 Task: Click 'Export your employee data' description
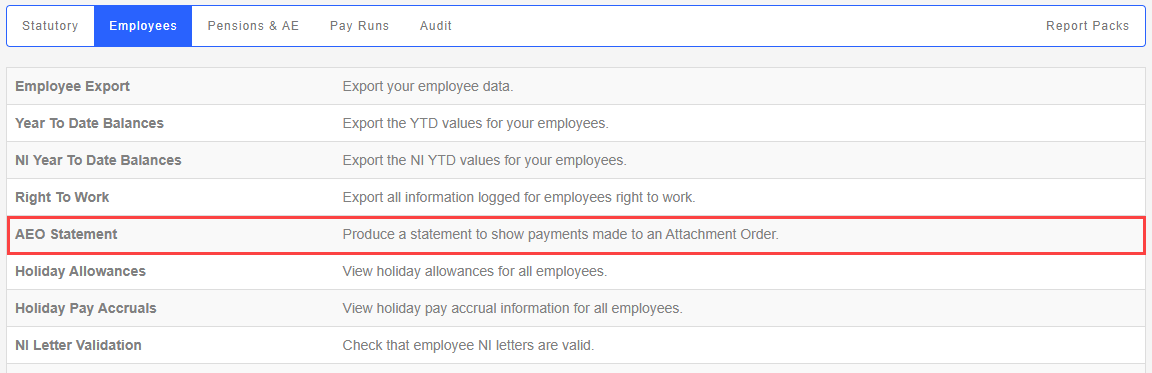pos(428,87)
